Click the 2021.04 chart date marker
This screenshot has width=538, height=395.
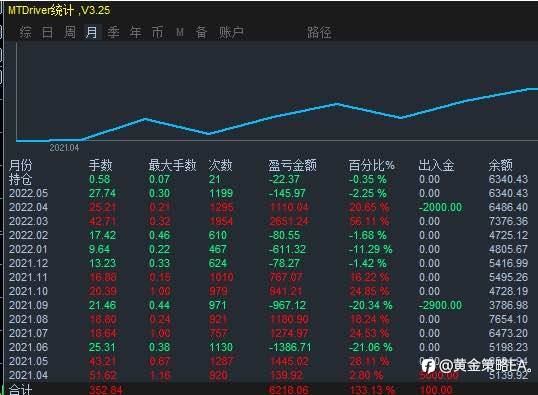(x=64, y=148)
